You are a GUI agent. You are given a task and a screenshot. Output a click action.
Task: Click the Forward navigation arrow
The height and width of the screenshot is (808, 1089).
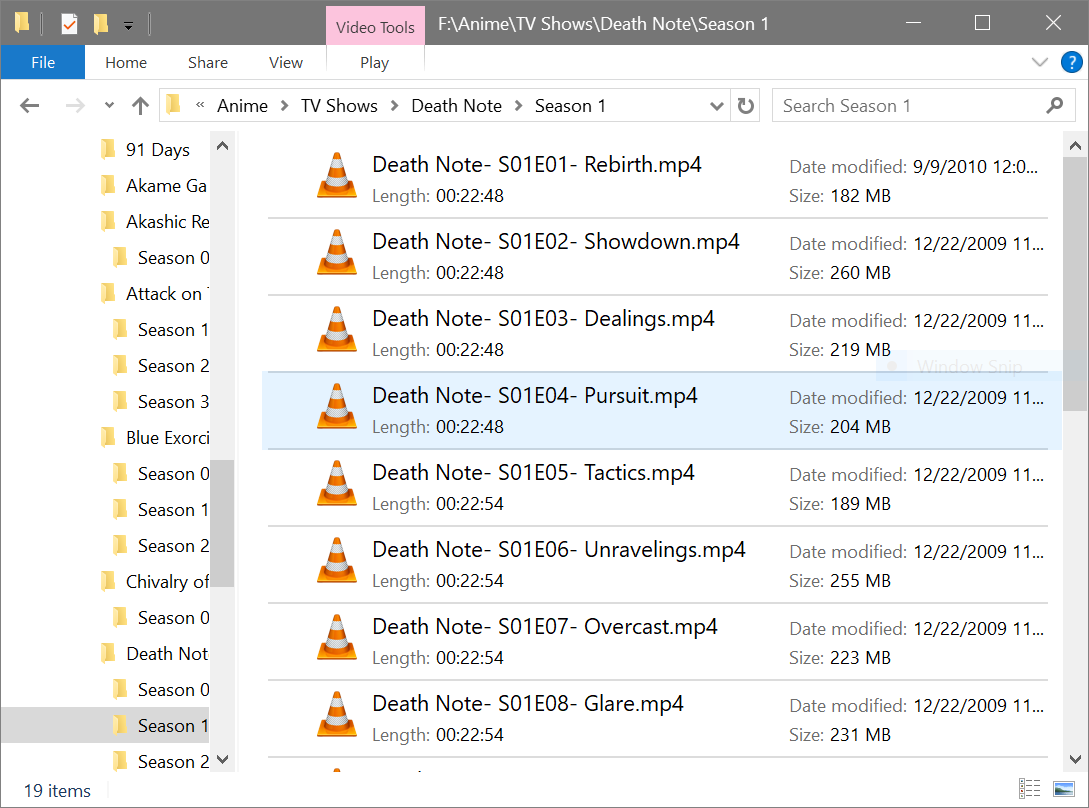click(75, 106)
